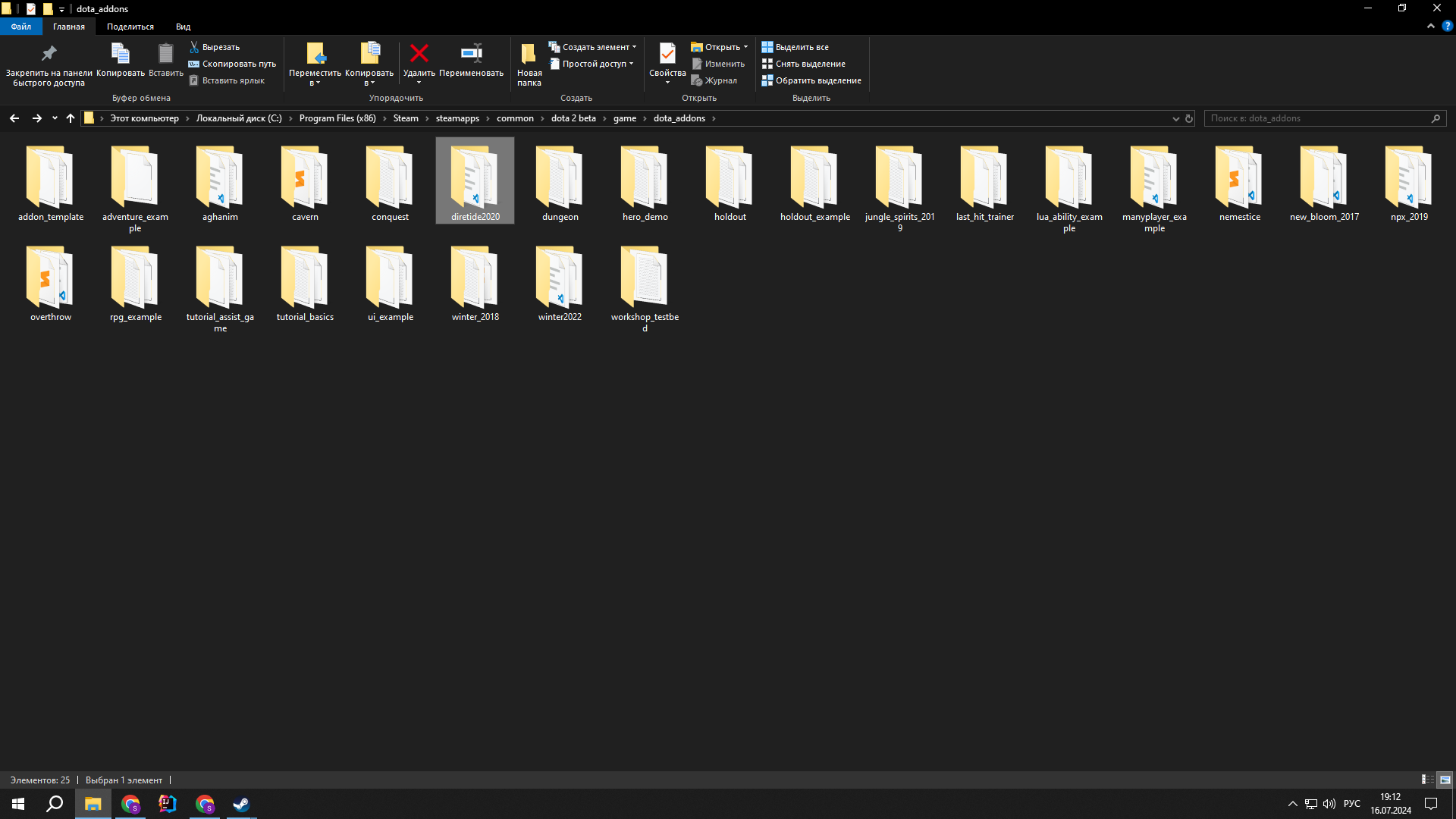Open recent locations dropdown near navigation arrows
The height and width of the screenshot is (819, 1456).
click(55, 118)
